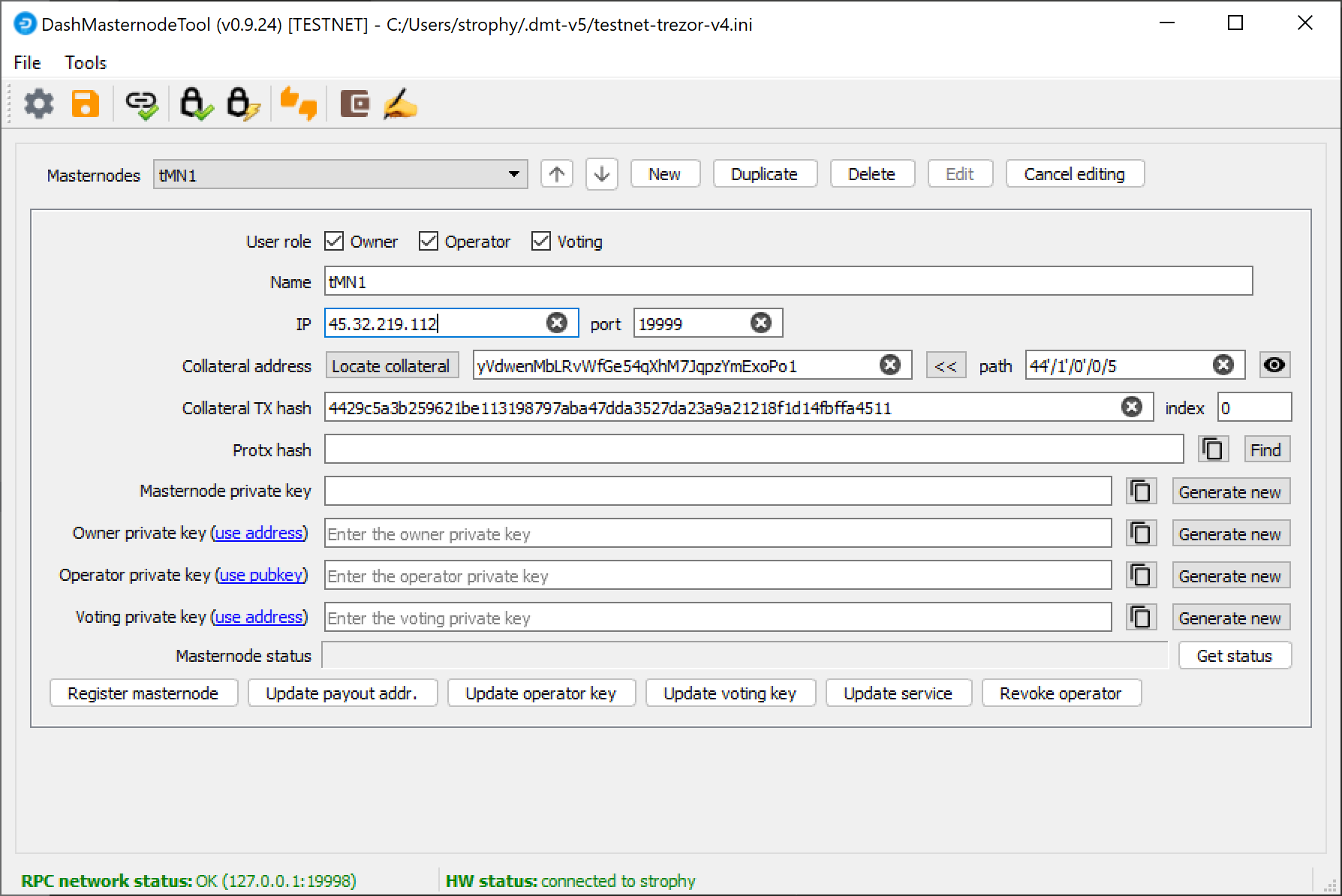Check Dash network connection icon
Image resolution: width=1342 pixels, height=896 pixels.
[x=142, y=104]
